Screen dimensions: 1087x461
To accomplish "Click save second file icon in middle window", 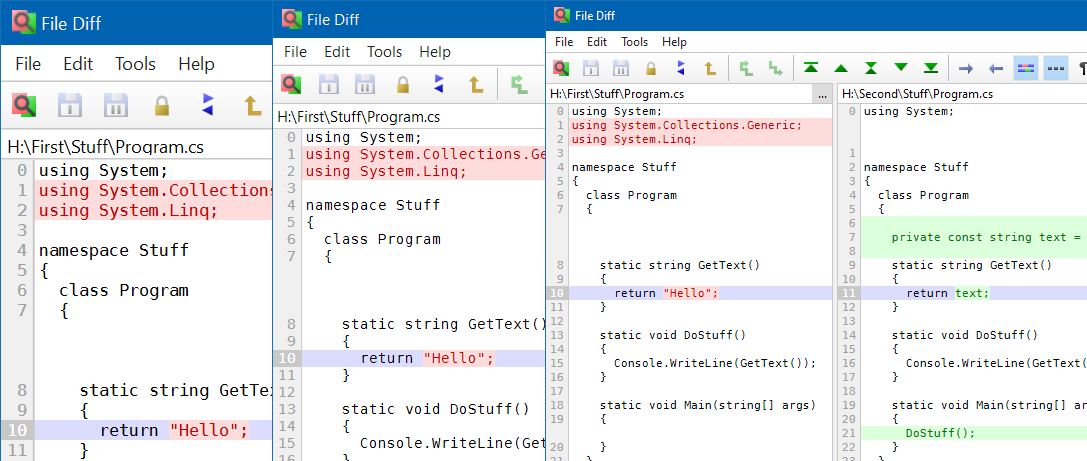I will [x=365, y=85].
